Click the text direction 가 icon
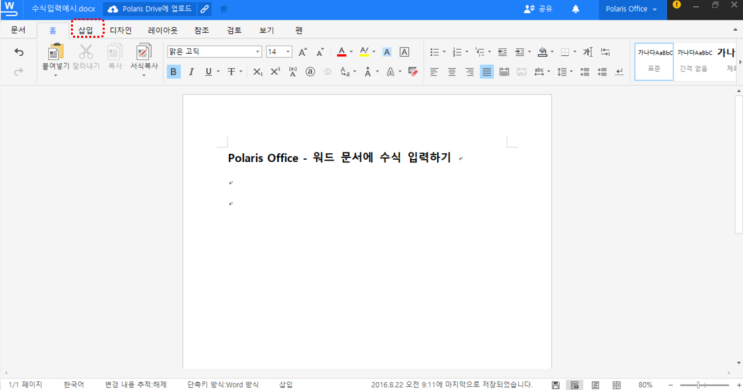This screenshot has width=743, height=390. (588, 52)
